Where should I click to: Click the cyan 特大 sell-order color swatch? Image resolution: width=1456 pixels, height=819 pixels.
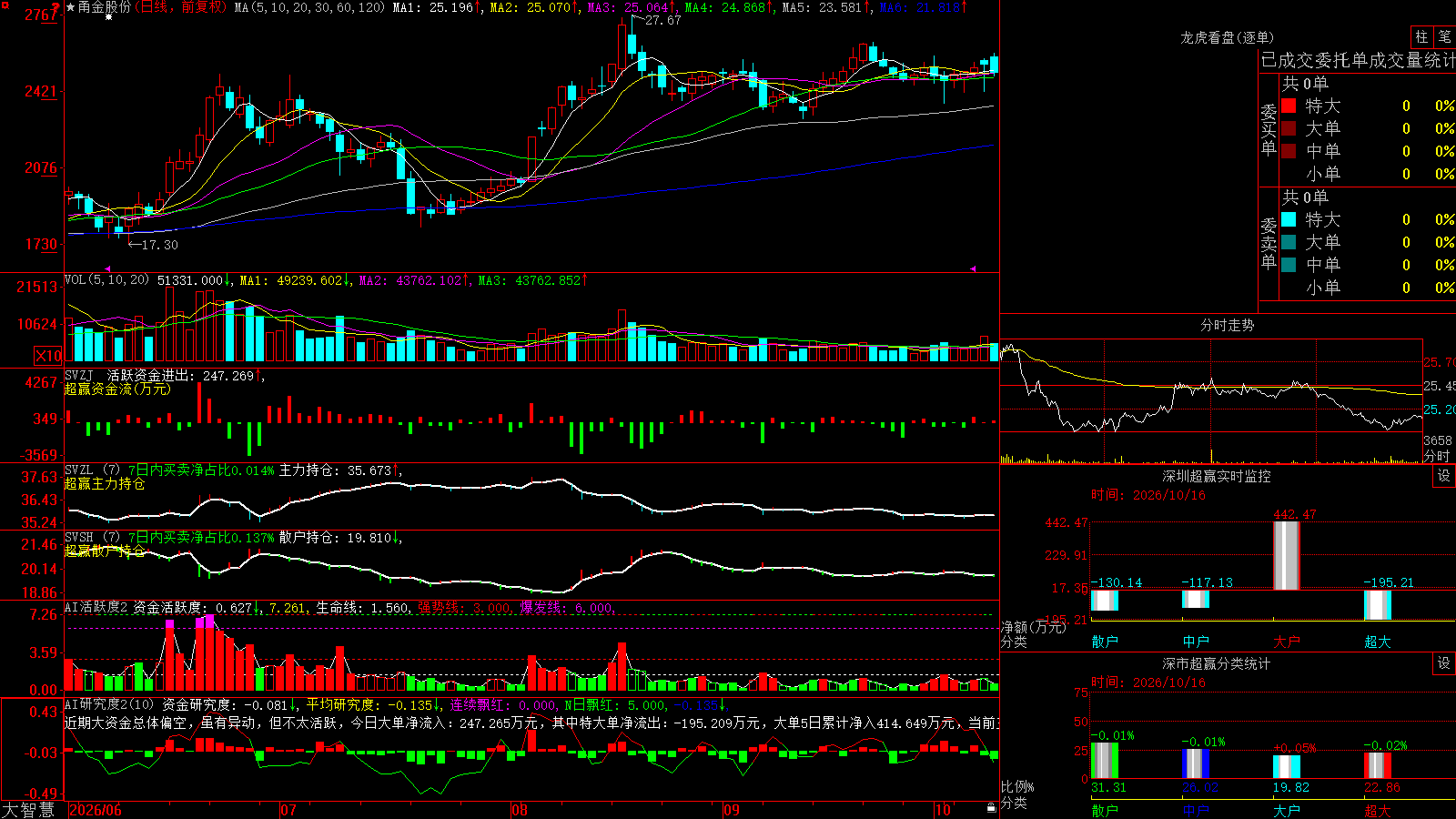[x=1289, y=219]
